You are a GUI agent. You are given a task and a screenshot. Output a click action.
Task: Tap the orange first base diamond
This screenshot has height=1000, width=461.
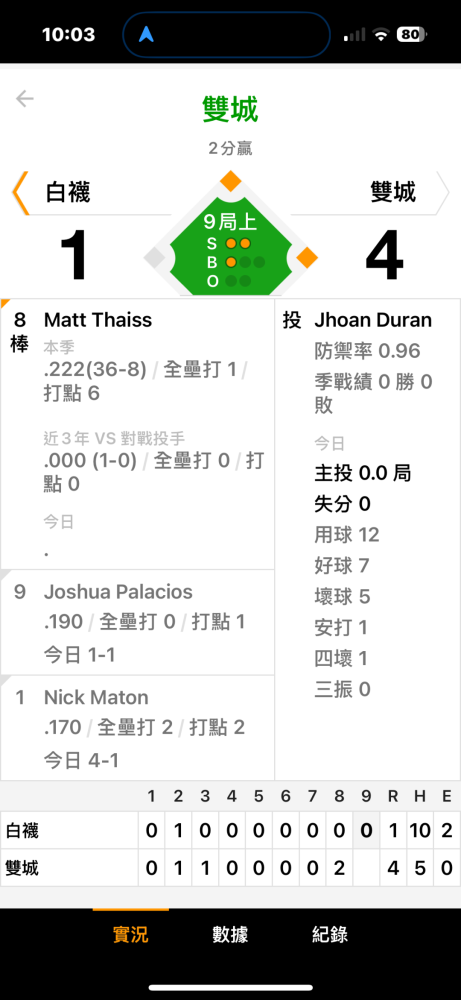click(x=307, y=258)
